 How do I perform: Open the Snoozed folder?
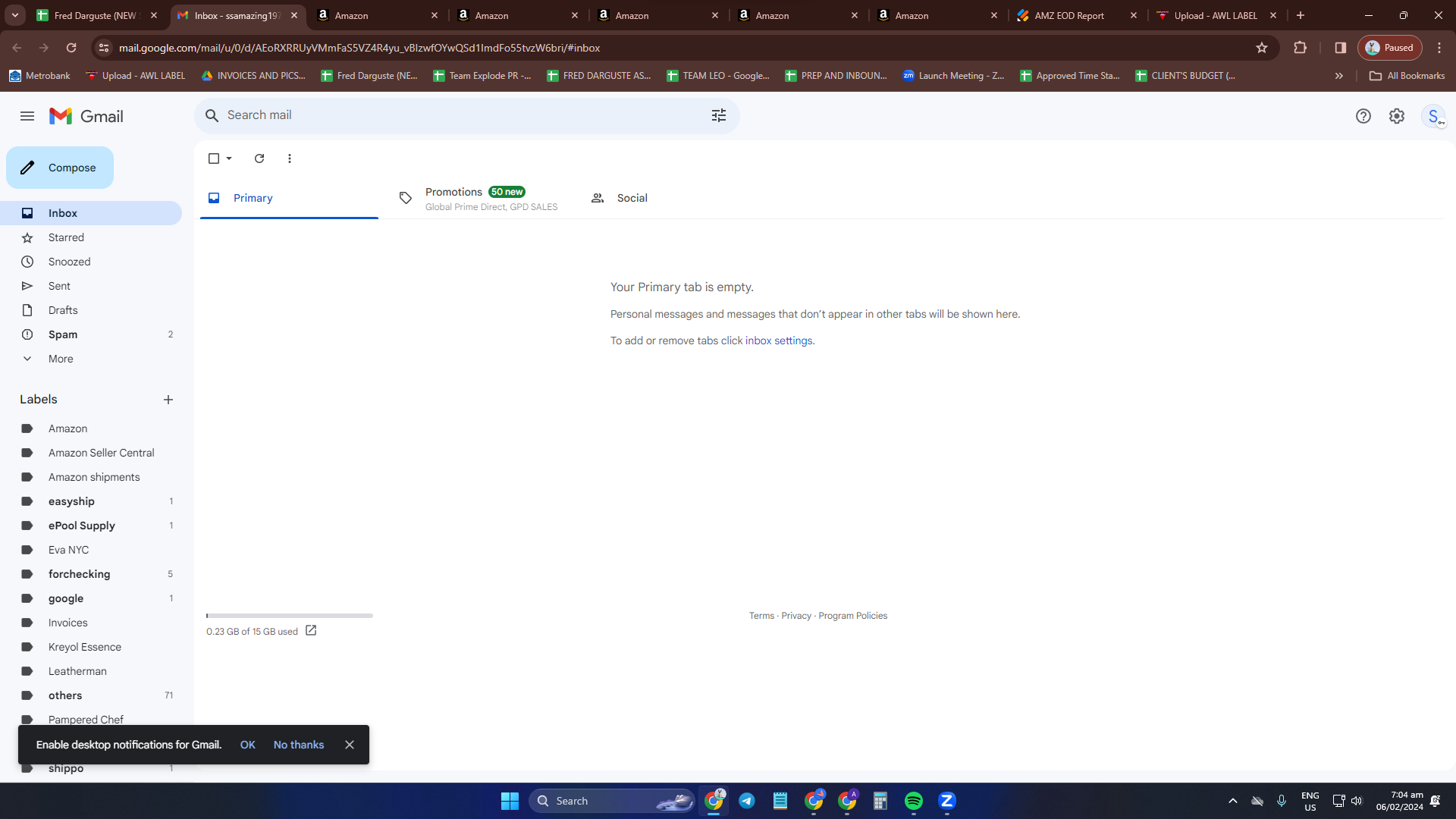tap(91, 262)
